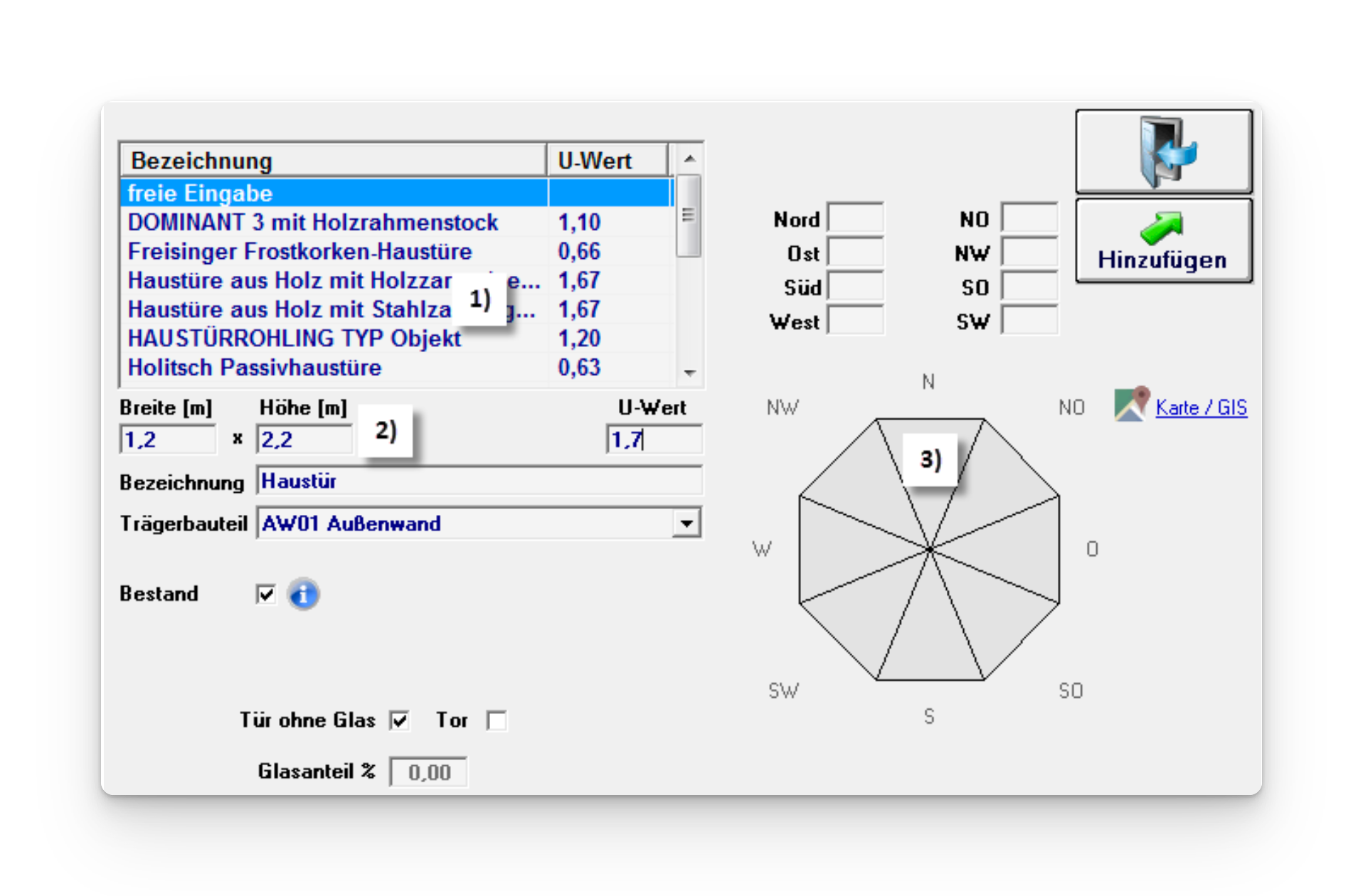Click the green arrow Hinzufügen button
Screen dimensions: 1363x896
1163,241
